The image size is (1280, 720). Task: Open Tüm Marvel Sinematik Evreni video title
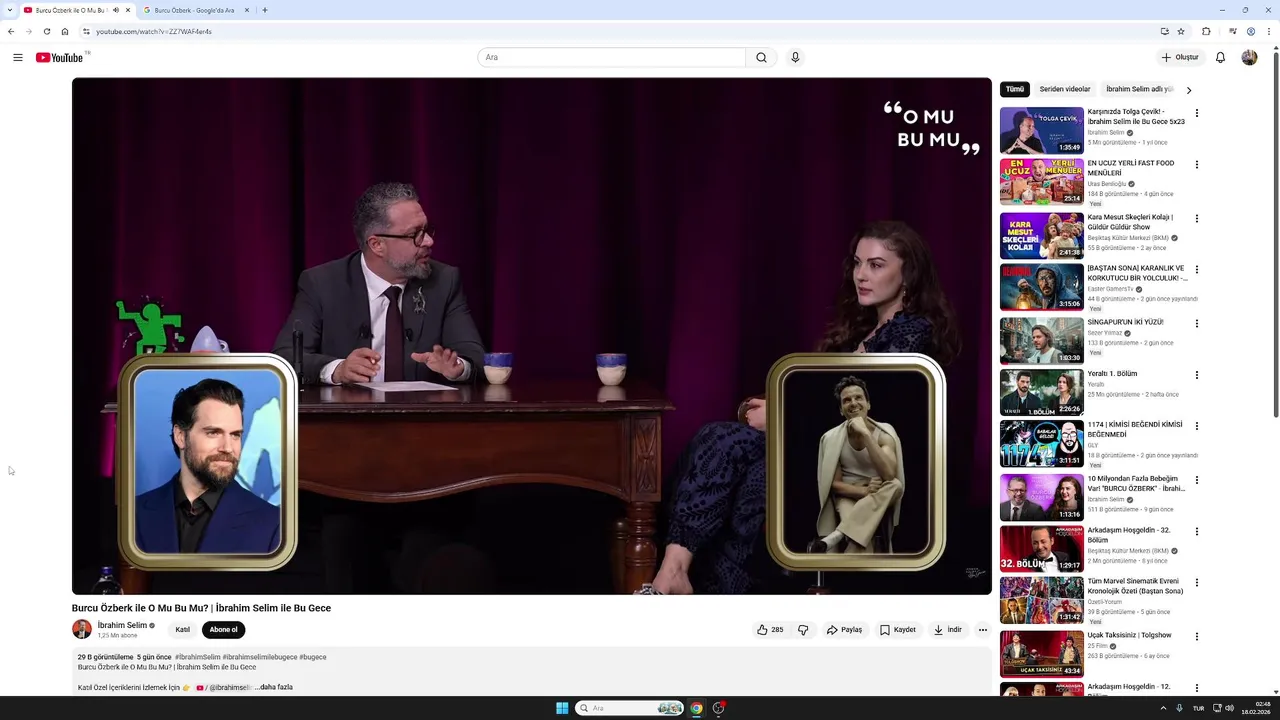(x=1135, y=586)
